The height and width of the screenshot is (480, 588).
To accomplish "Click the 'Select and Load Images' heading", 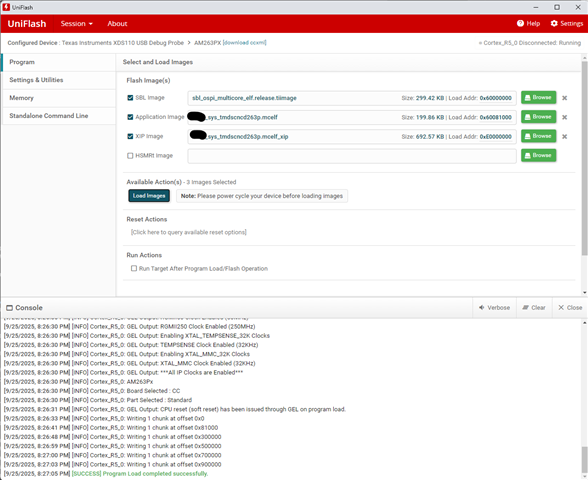I will [x=158, y=62].
